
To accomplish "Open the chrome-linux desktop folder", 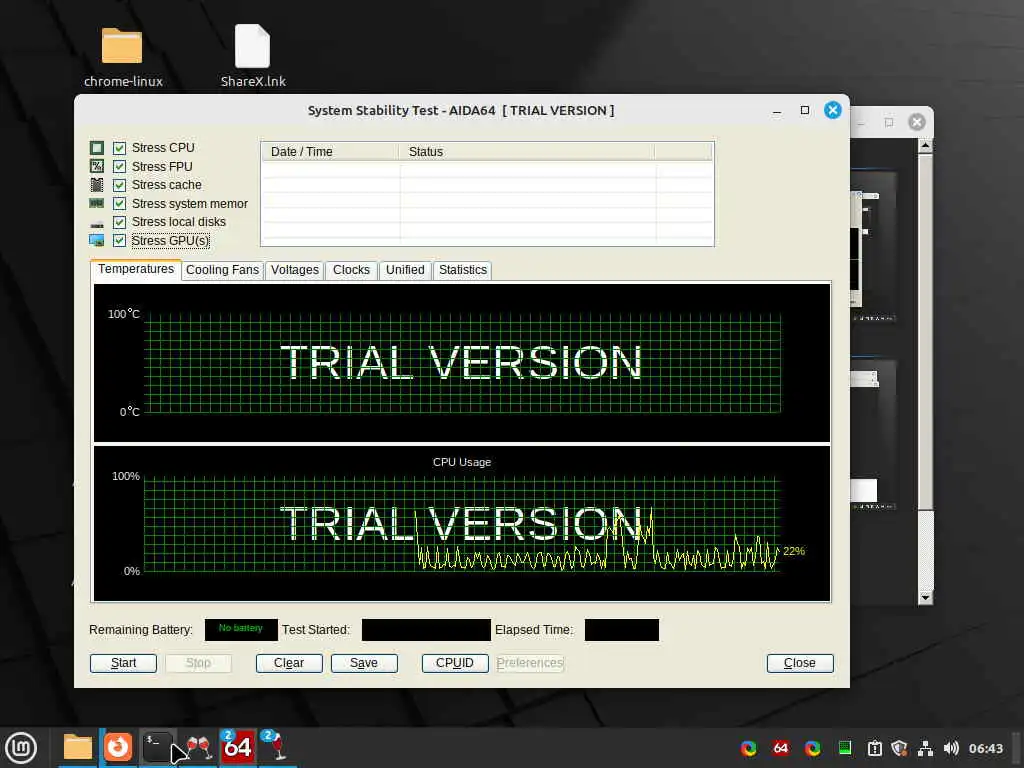I will (x=122, y=57).
